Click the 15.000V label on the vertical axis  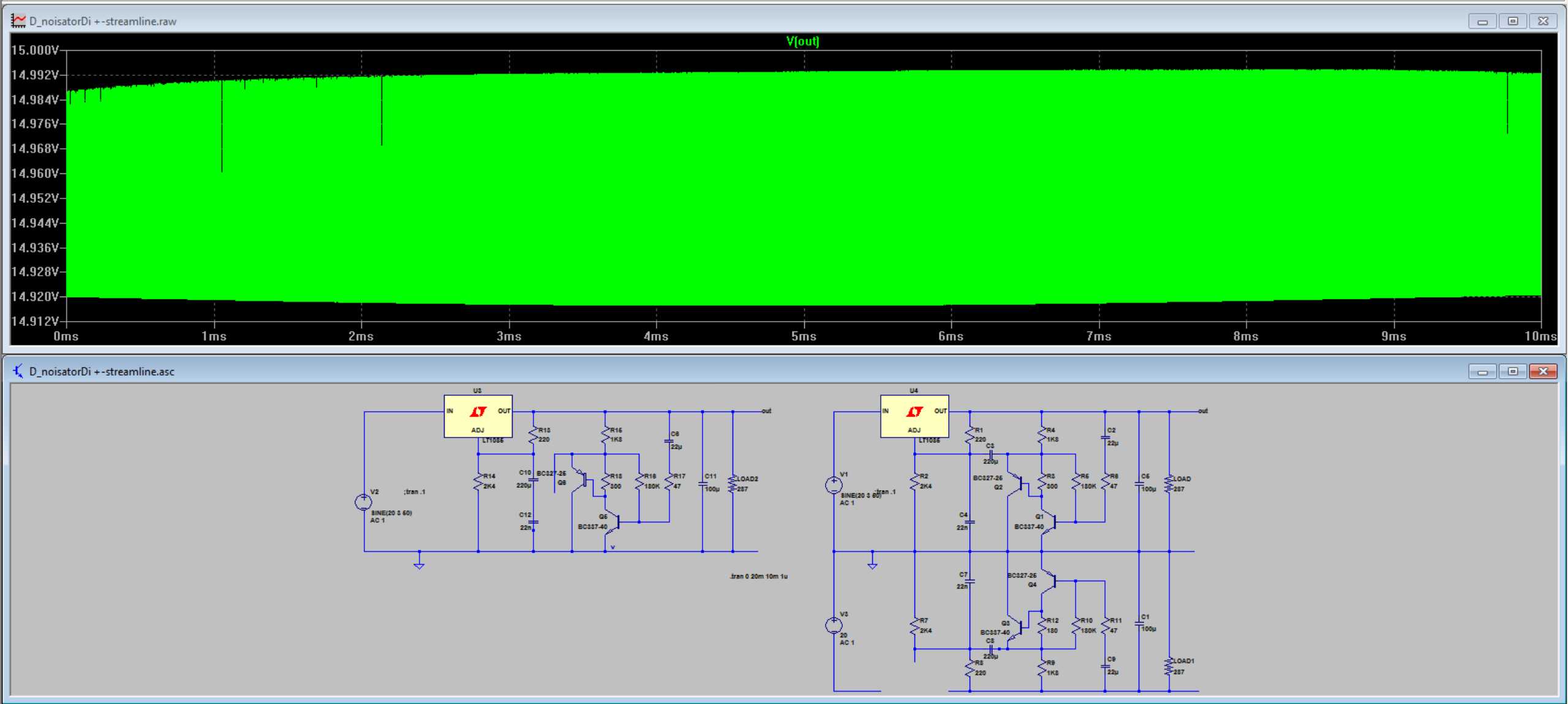[35, 50]
